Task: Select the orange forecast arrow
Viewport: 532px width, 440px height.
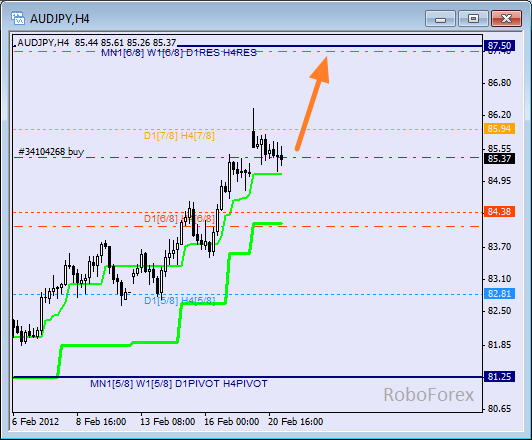Action: point(312,103)
